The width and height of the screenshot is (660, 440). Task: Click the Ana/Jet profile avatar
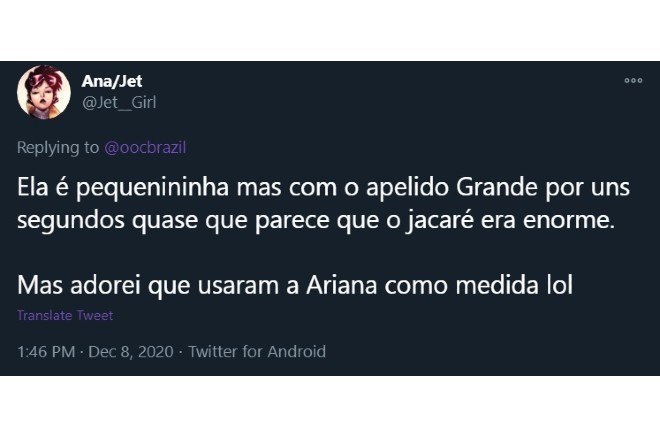pos(43,91)
